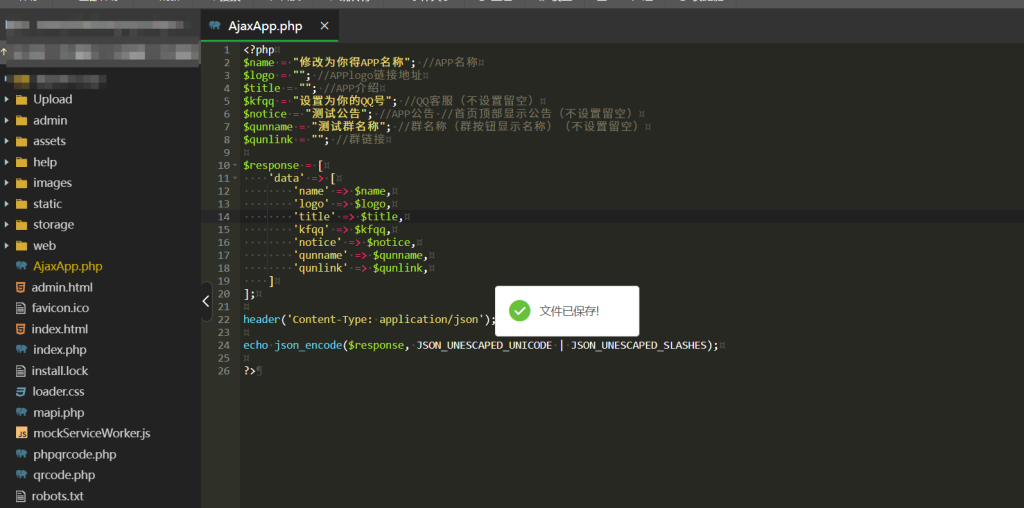Click green checkmark icon in saved notification

coord(520,311)
